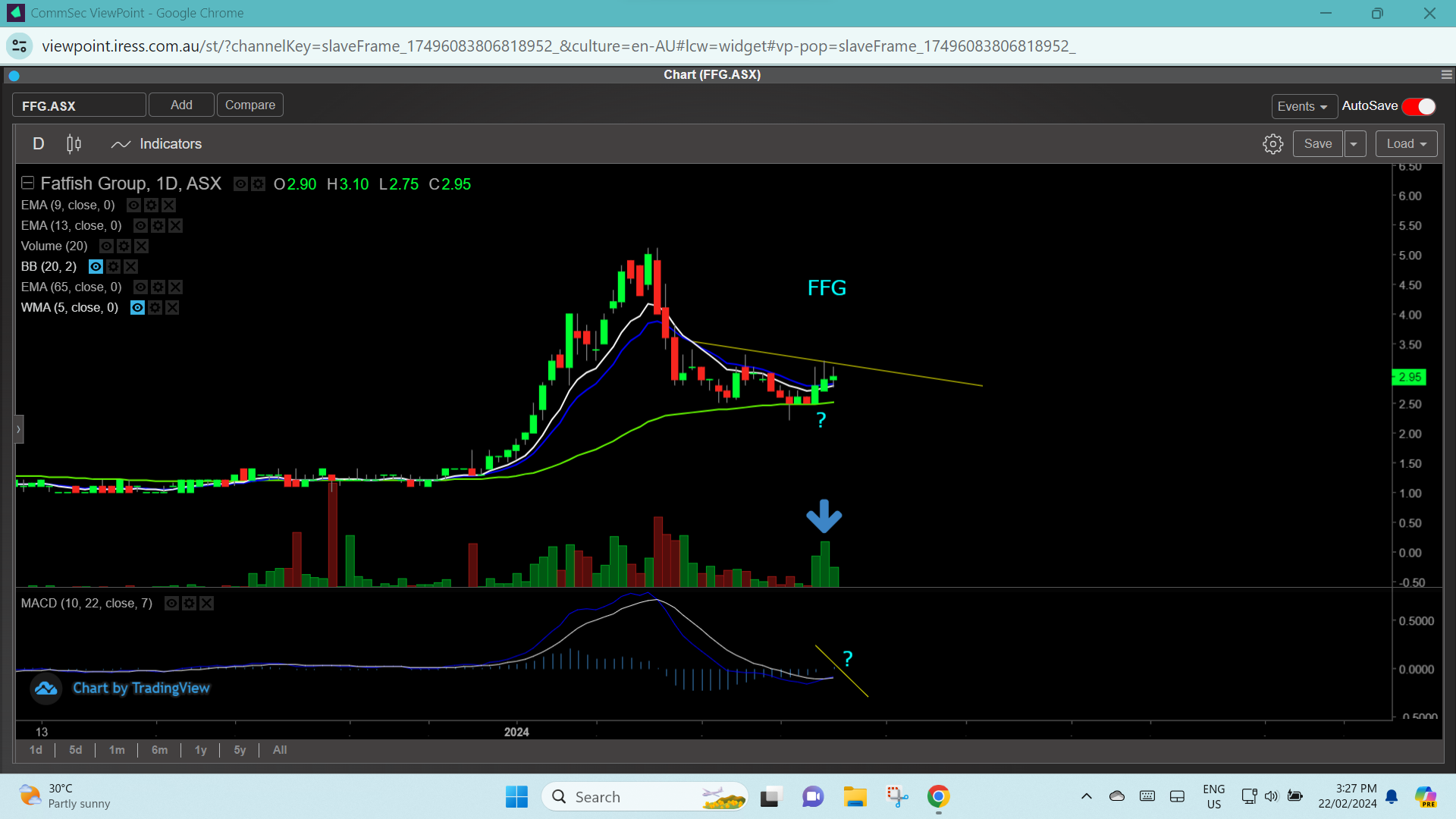
Task: Open settings for WMA (5, close, 0)
Action: pos(155,308)
